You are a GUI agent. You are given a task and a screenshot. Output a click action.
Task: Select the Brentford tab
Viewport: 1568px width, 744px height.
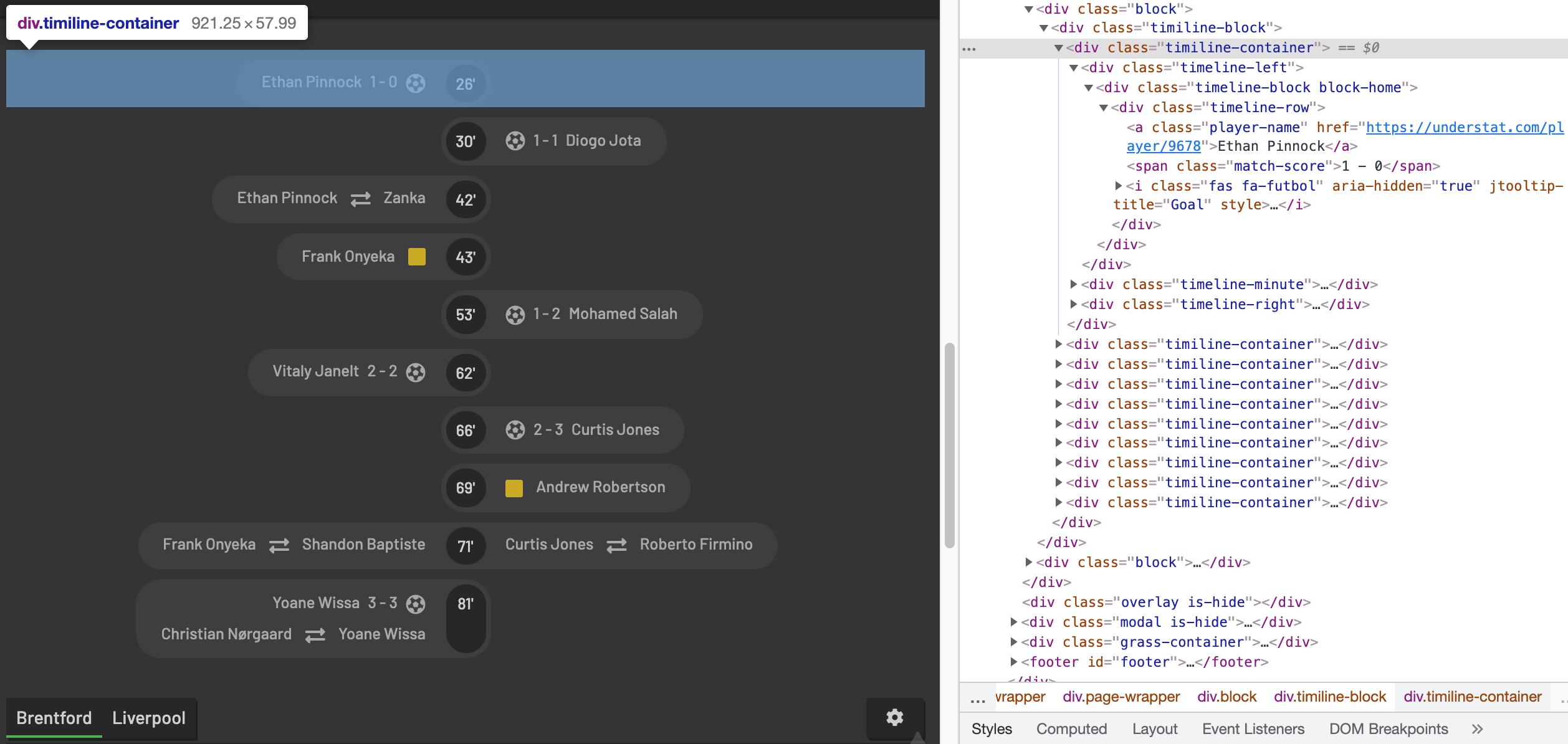pos(54,718)
